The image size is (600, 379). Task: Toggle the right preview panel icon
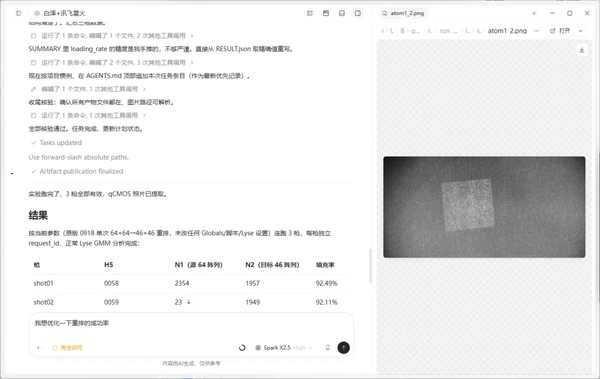point(358,13)
